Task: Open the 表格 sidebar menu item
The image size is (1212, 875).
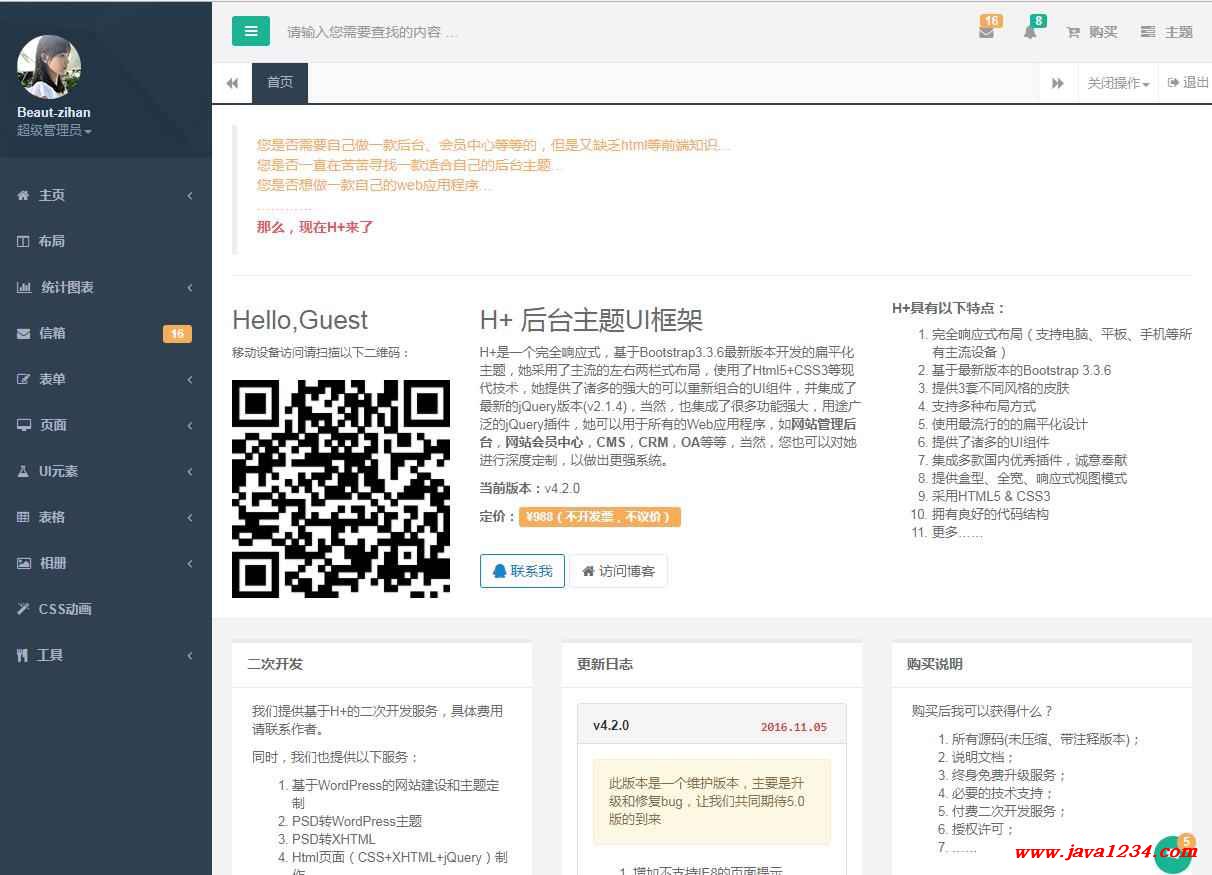Action: point(106,517)
